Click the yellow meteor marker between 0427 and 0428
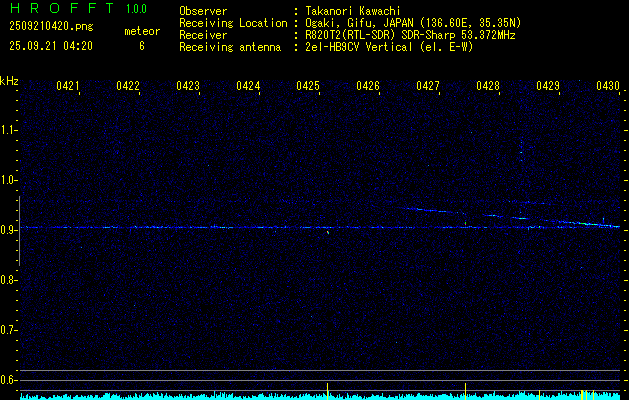 tap(465, 391)
